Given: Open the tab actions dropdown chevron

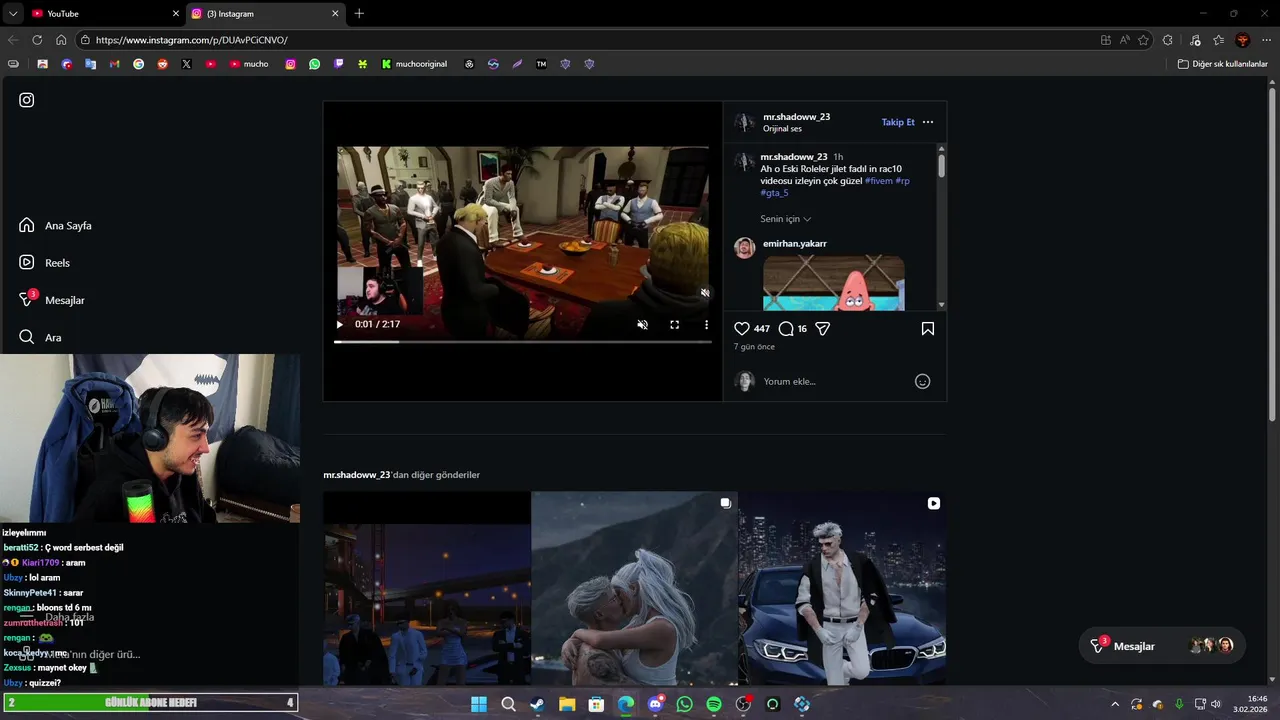Looking at the screenshot, I should pyautogui.click(x=12, y=14).
